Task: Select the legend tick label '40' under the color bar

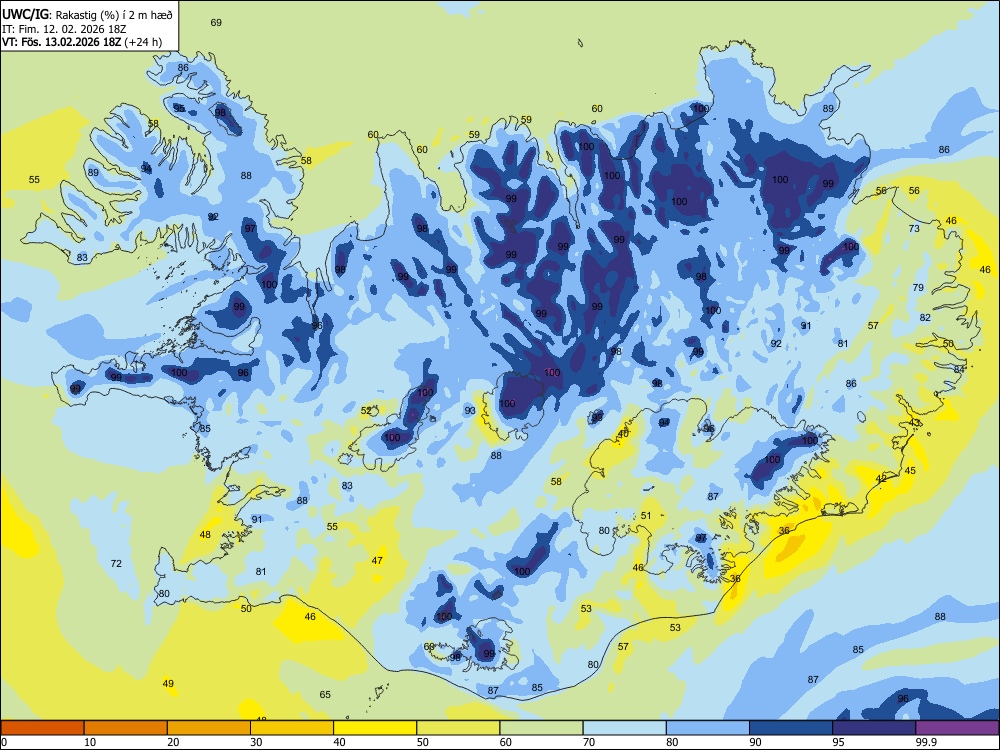Action: (x=339, y=742)
